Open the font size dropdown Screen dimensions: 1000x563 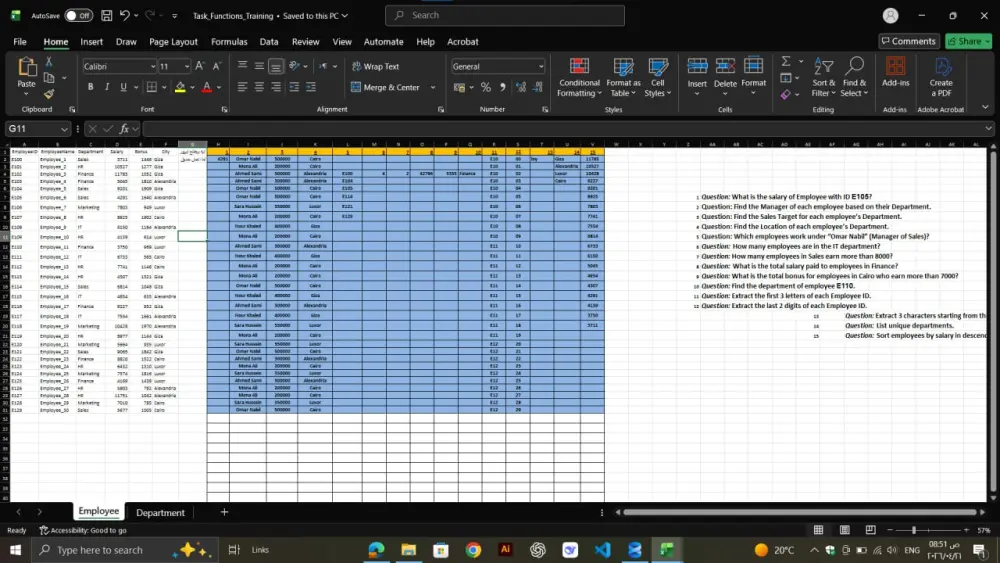click(x=186, y=66)
